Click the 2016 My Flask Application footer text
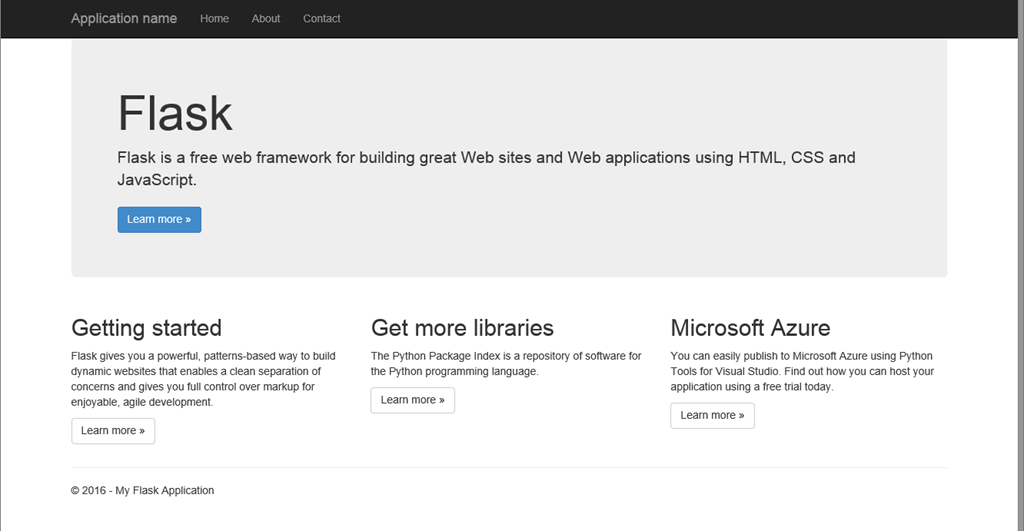This screenshot has width=1024, height=531. pyautogui.click(x=142, y=491)
